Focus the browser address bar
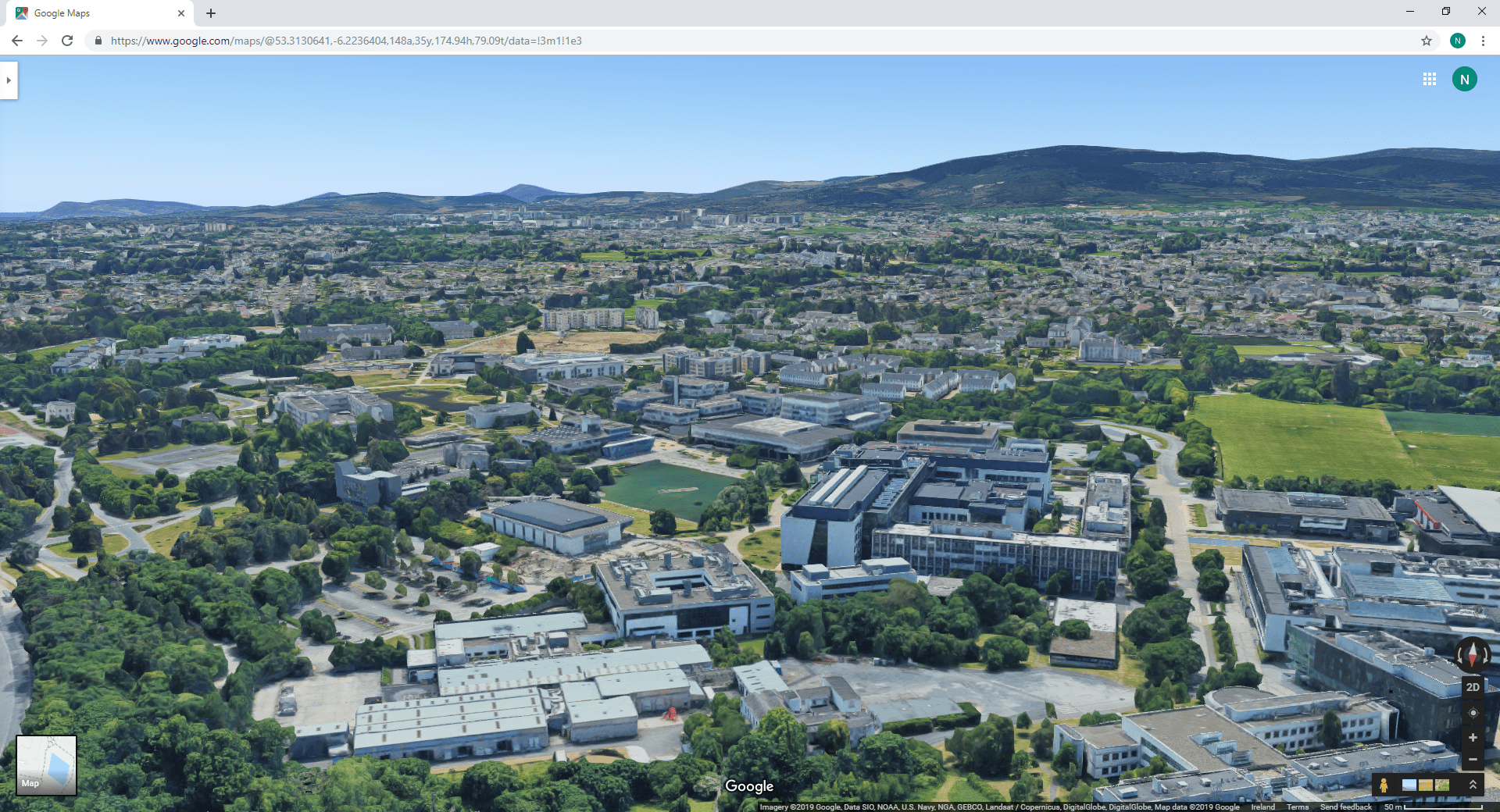 [x=762, y=41]
